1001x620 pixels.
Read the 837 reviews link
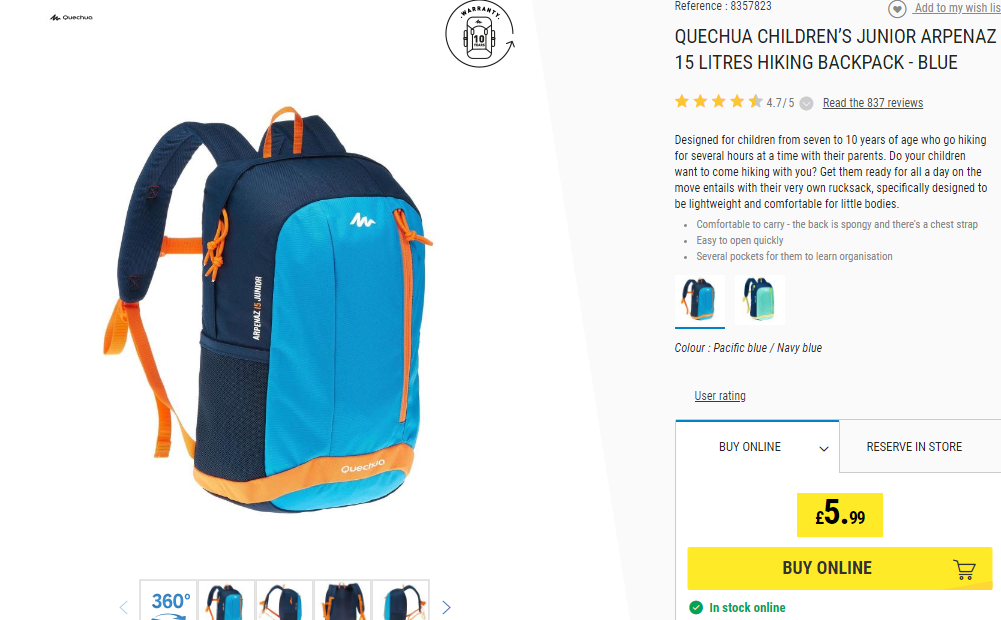tap(873, 103)
